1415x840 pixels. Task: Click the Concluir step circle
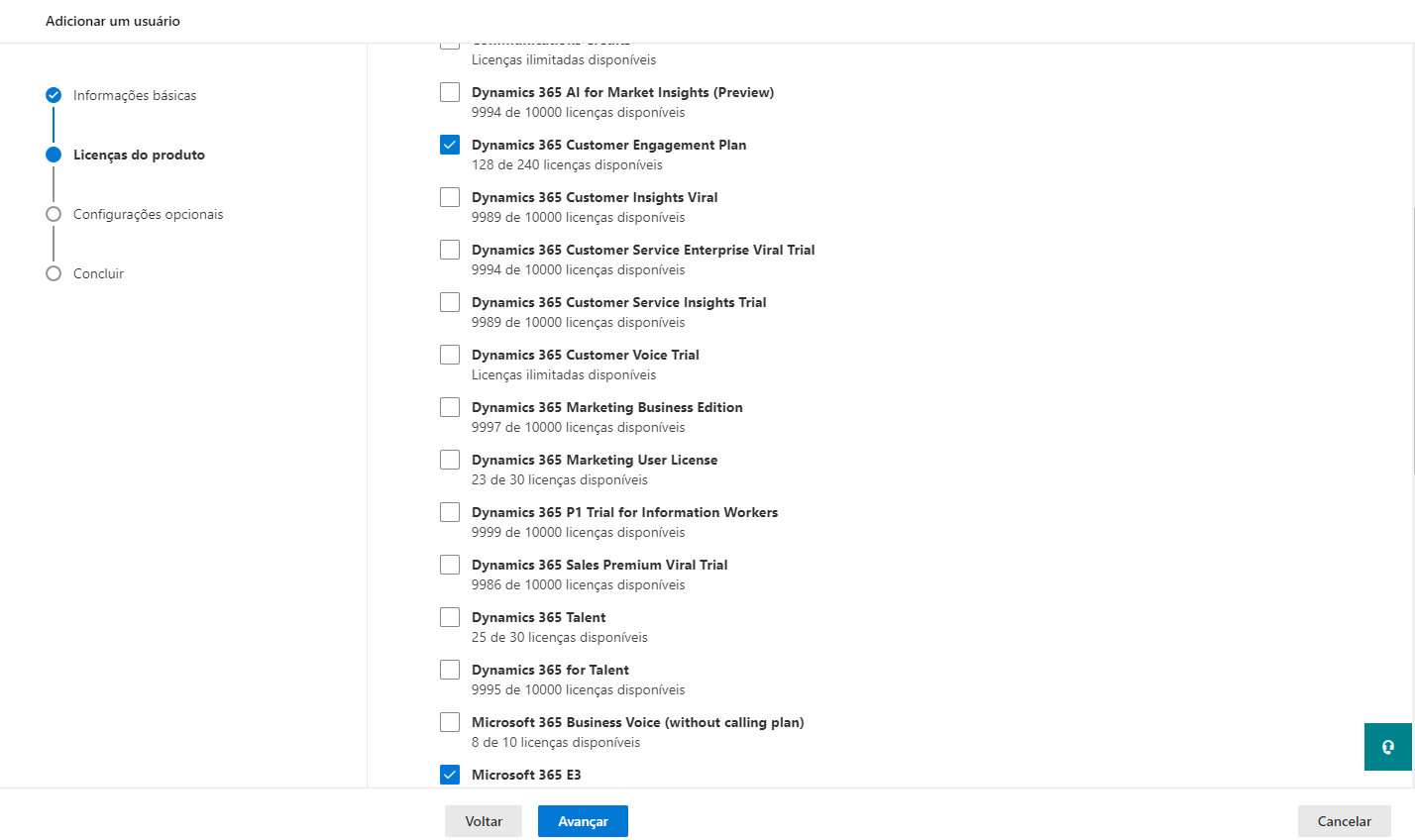point(54,273)
